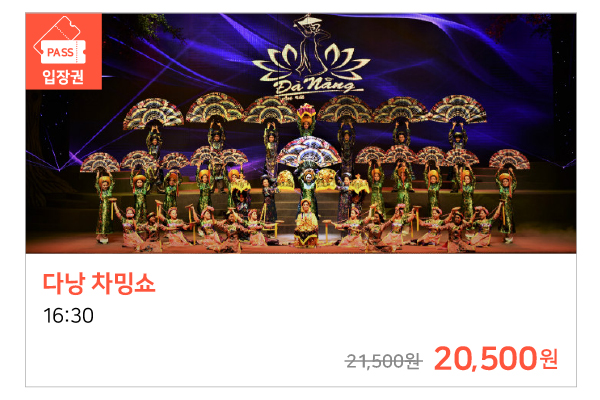Click the conical hat woman silhouette
Viewport: 600px width, 400px height.
coord(310,41)
